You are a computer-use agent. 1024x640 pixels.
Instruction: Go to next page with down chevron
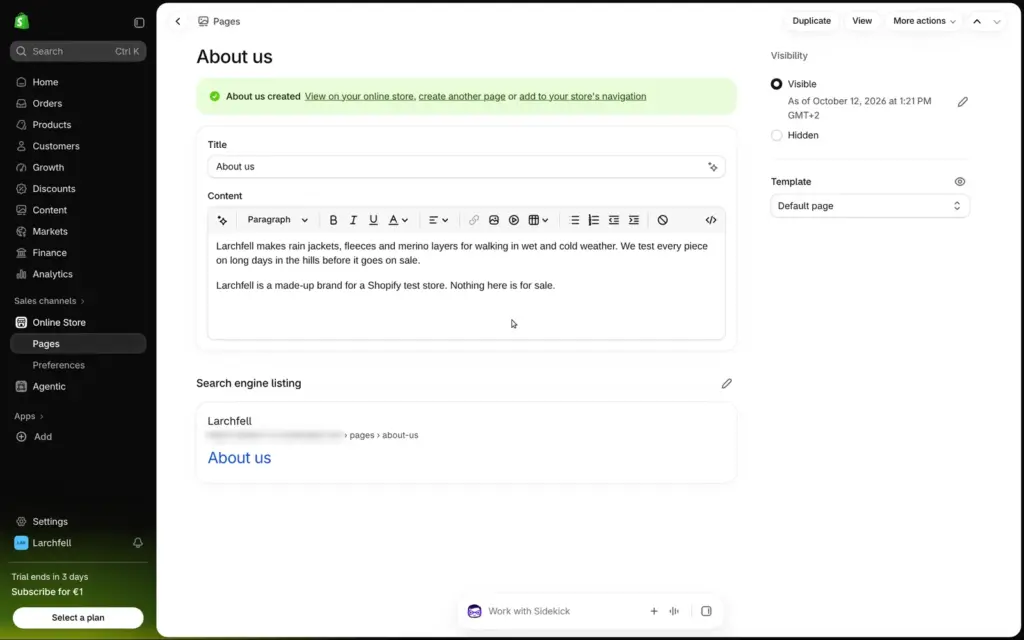[x=997, y=22]
